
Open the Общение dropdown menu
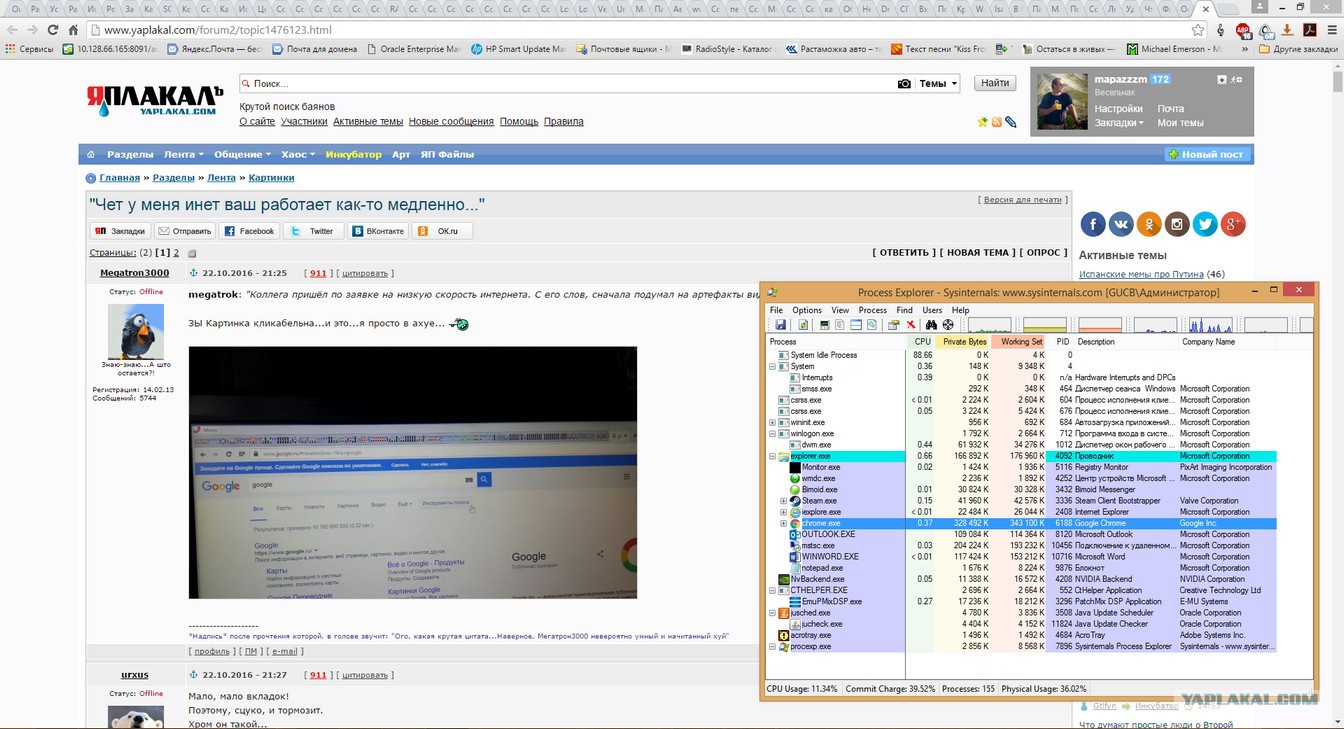(242, 154)
